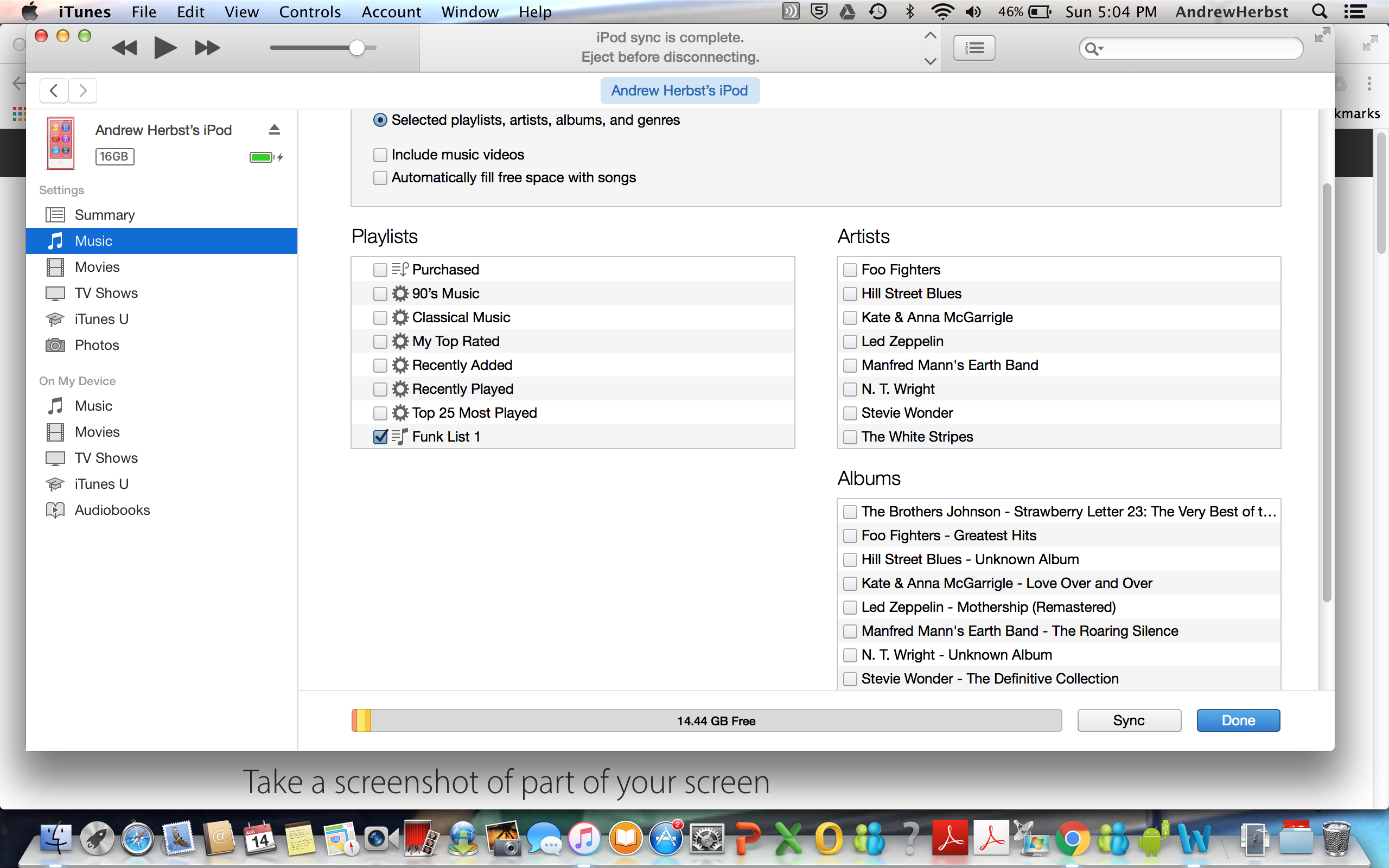This screenshot has width=1389, height=868.
Task: Open the File menu
Action: pos(143,11)
